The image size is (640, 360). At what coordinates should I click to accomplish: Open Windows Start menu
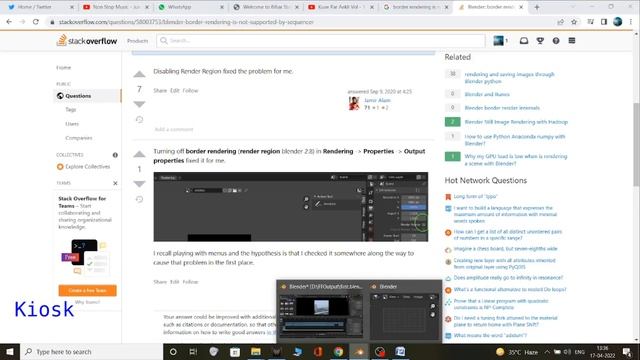pos(9,351)
